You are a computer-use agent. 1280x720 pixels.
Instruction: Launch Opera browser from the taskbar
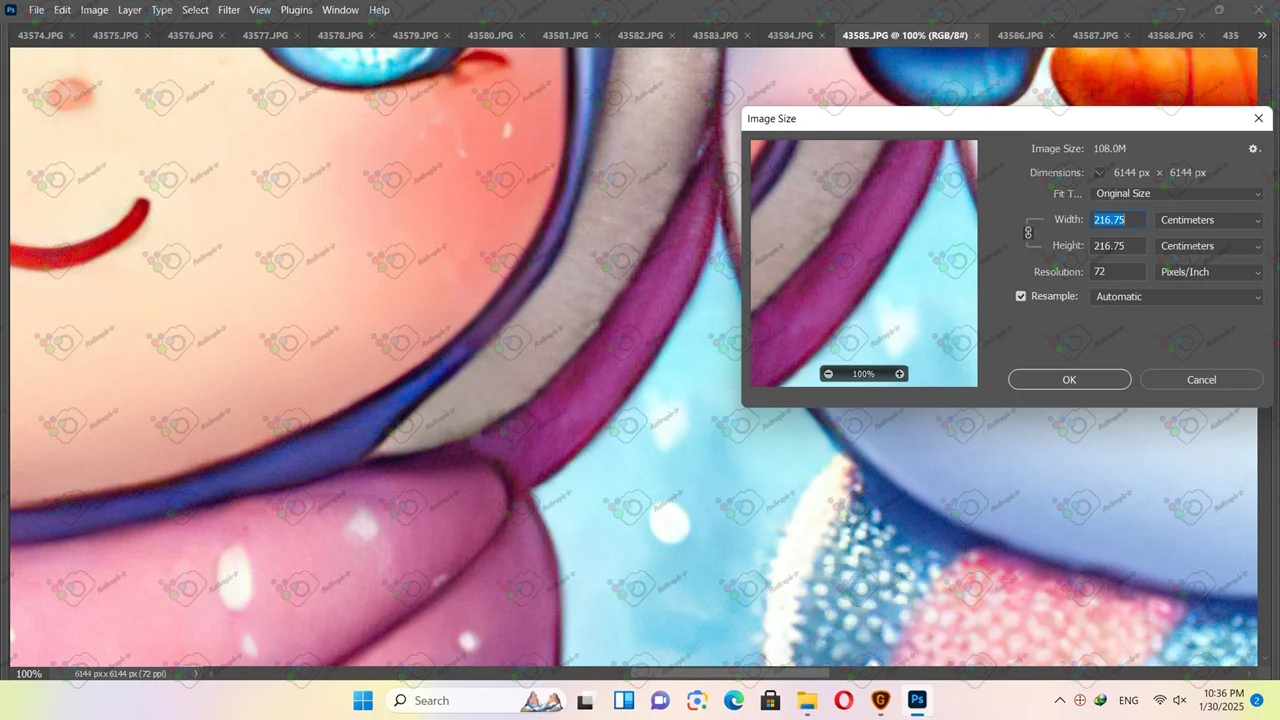[x=844, y=700]
